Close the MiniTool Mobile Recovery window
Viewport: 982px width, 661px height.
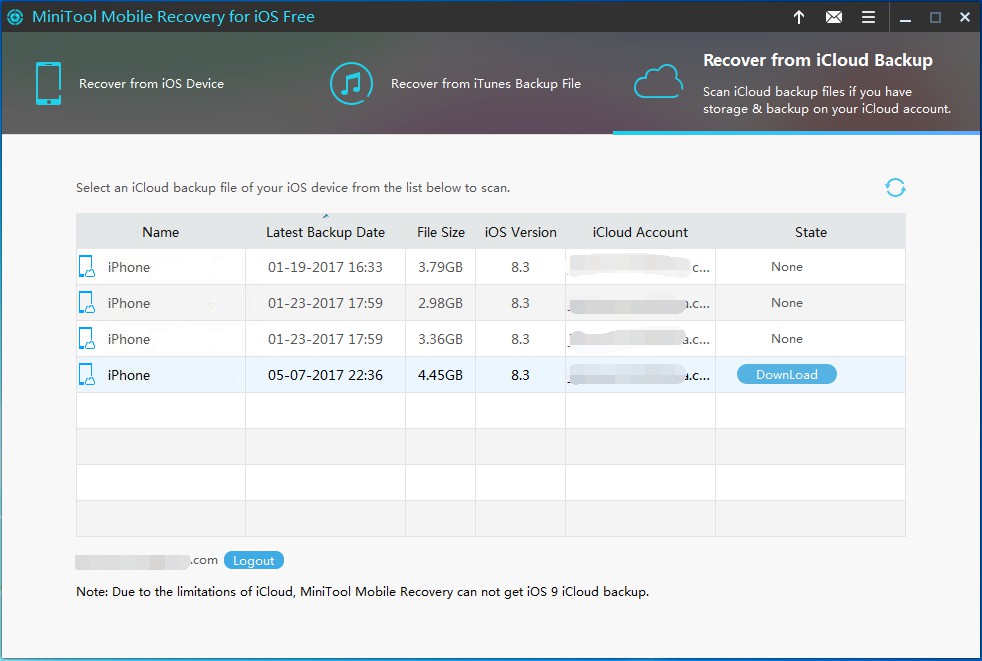(x=964, y=18)
